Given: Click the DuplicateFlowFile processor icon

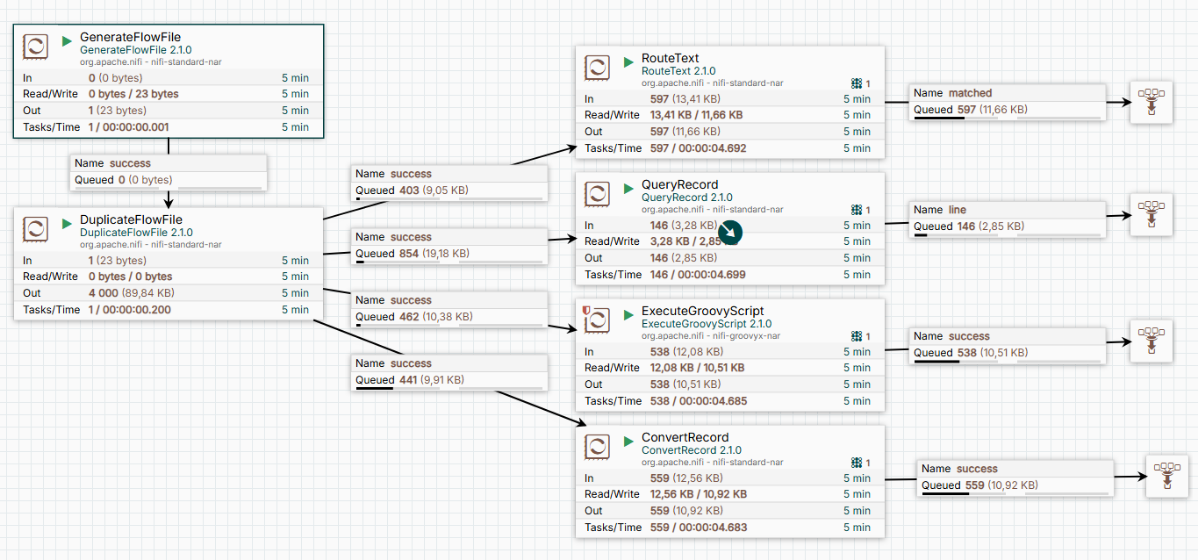Looking at the screenshot, I should coord(36,228).
